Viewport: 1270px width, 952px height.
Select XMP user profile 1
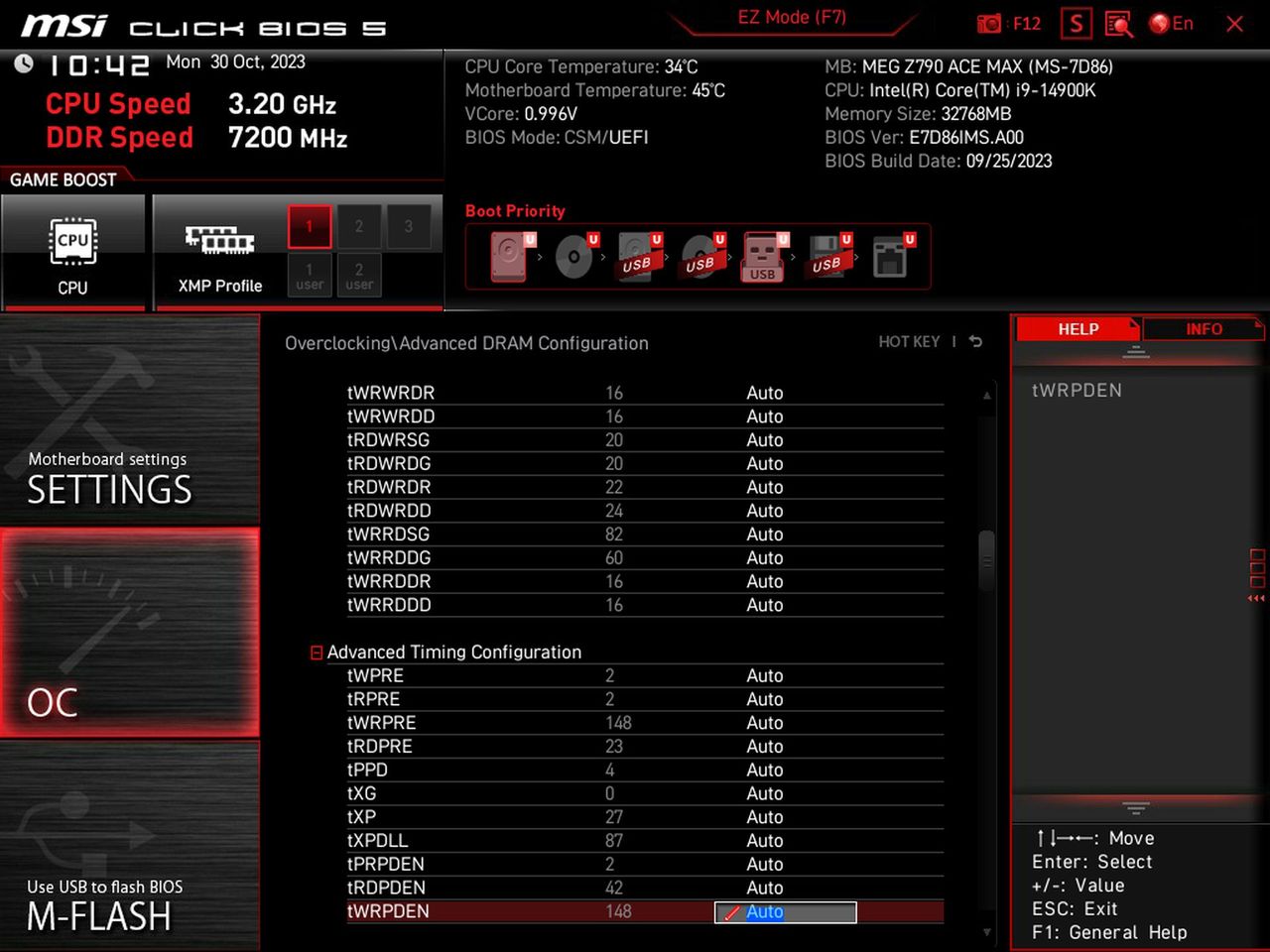(310, 276)
